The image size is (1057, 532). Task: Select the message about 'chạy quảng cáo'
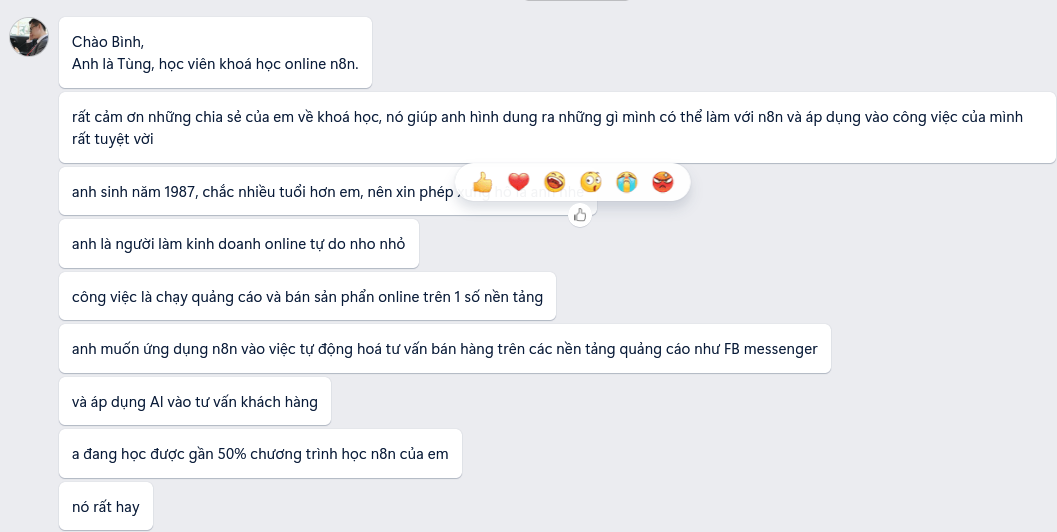tap(307, 296)
